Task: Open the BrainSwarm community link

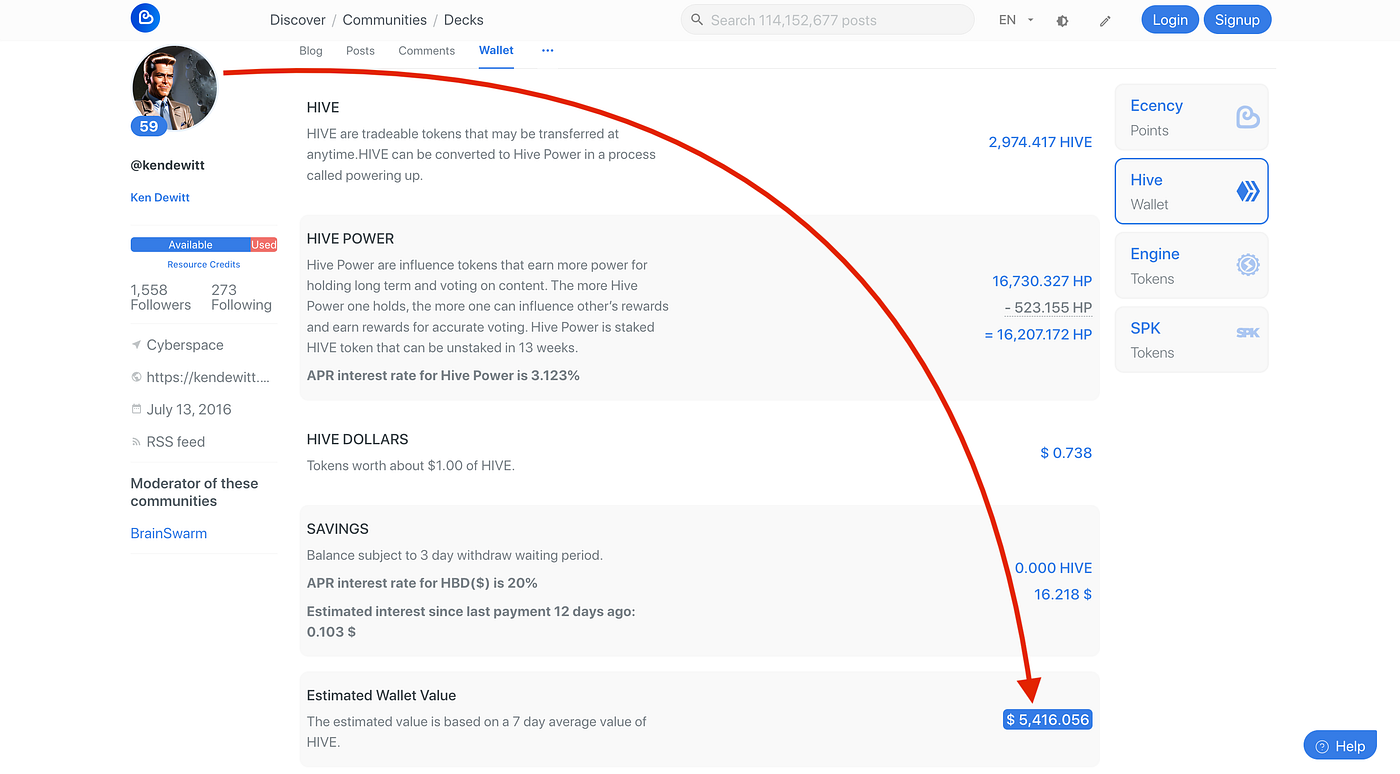Action: [x=169, y=533]
